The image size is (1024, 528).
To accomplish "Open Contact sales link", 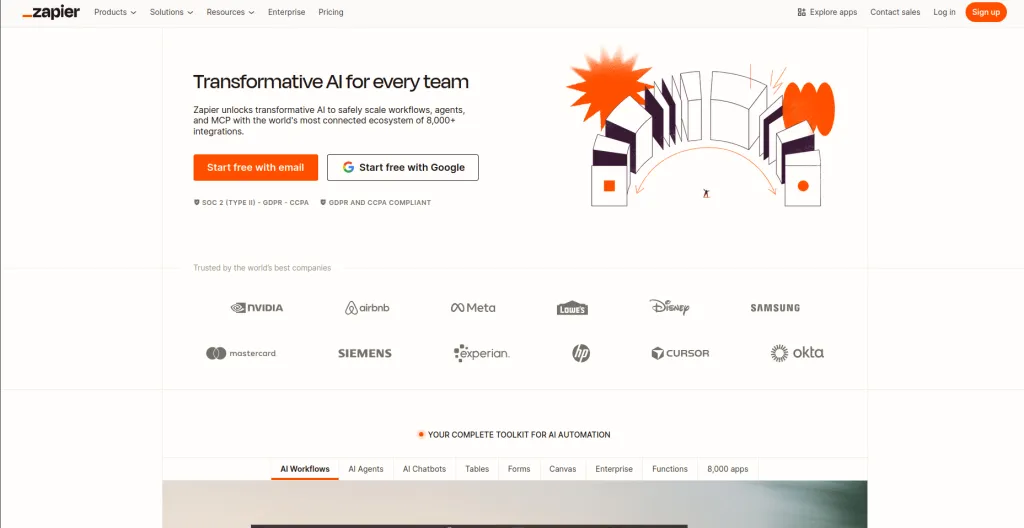I will tap(895, 12).
